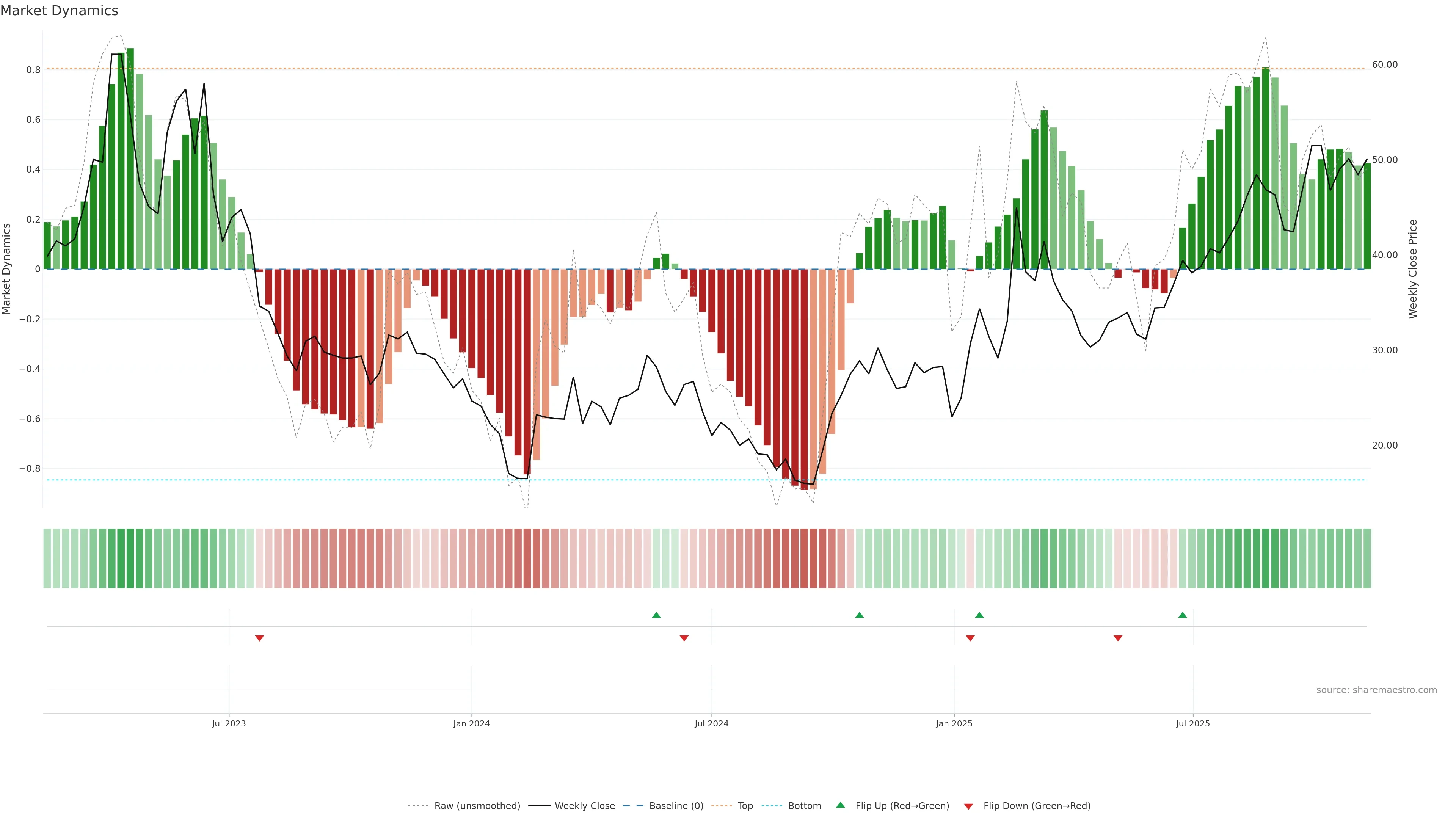Toggle the Baseline (0) legend entry
The height and width of the screenshot is (819, 1456).
point(676,806)
